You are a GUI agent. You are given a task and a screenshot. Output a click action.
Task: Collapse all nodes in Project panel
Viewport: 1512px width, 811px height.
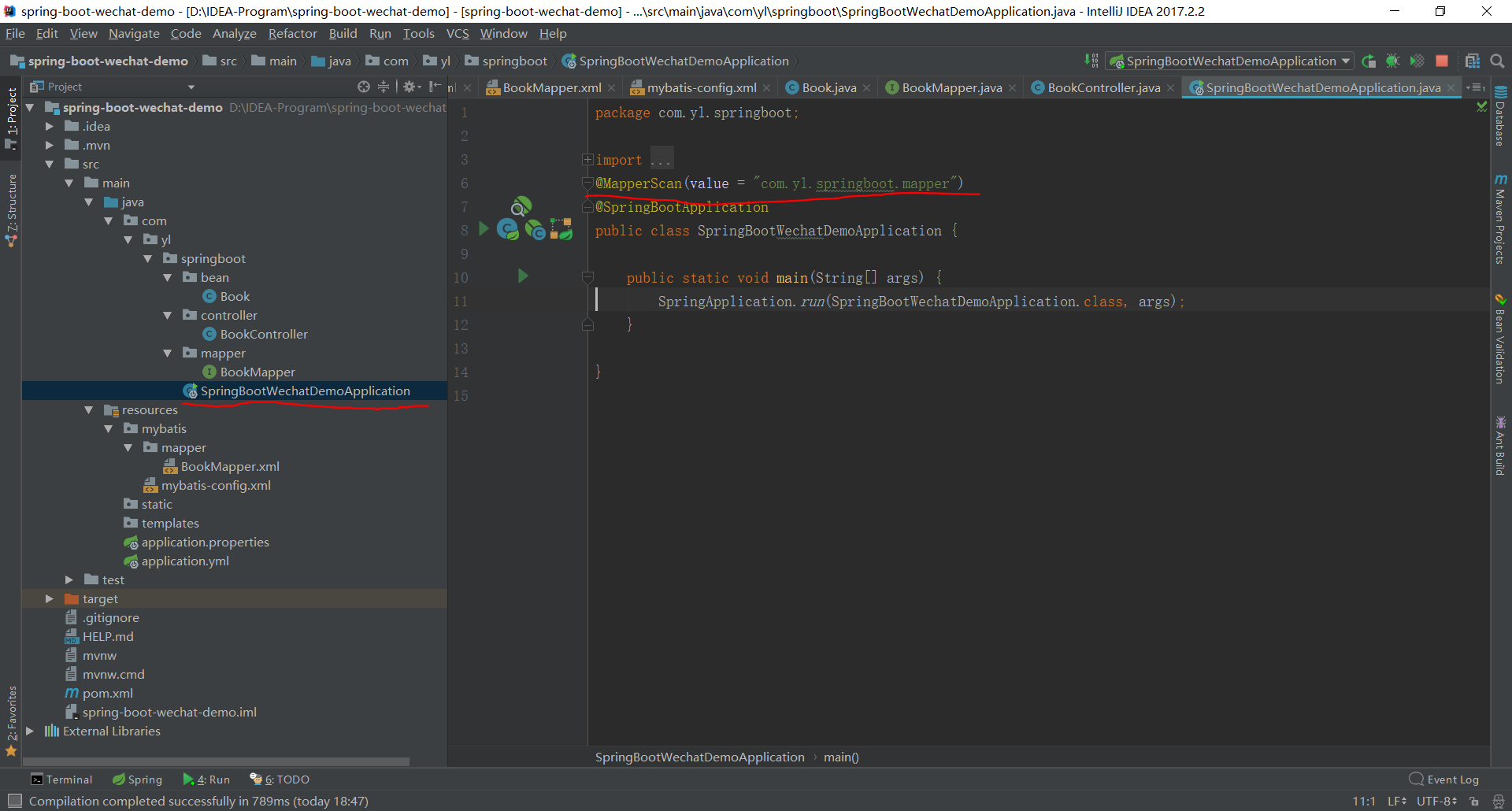coord(384,87)
